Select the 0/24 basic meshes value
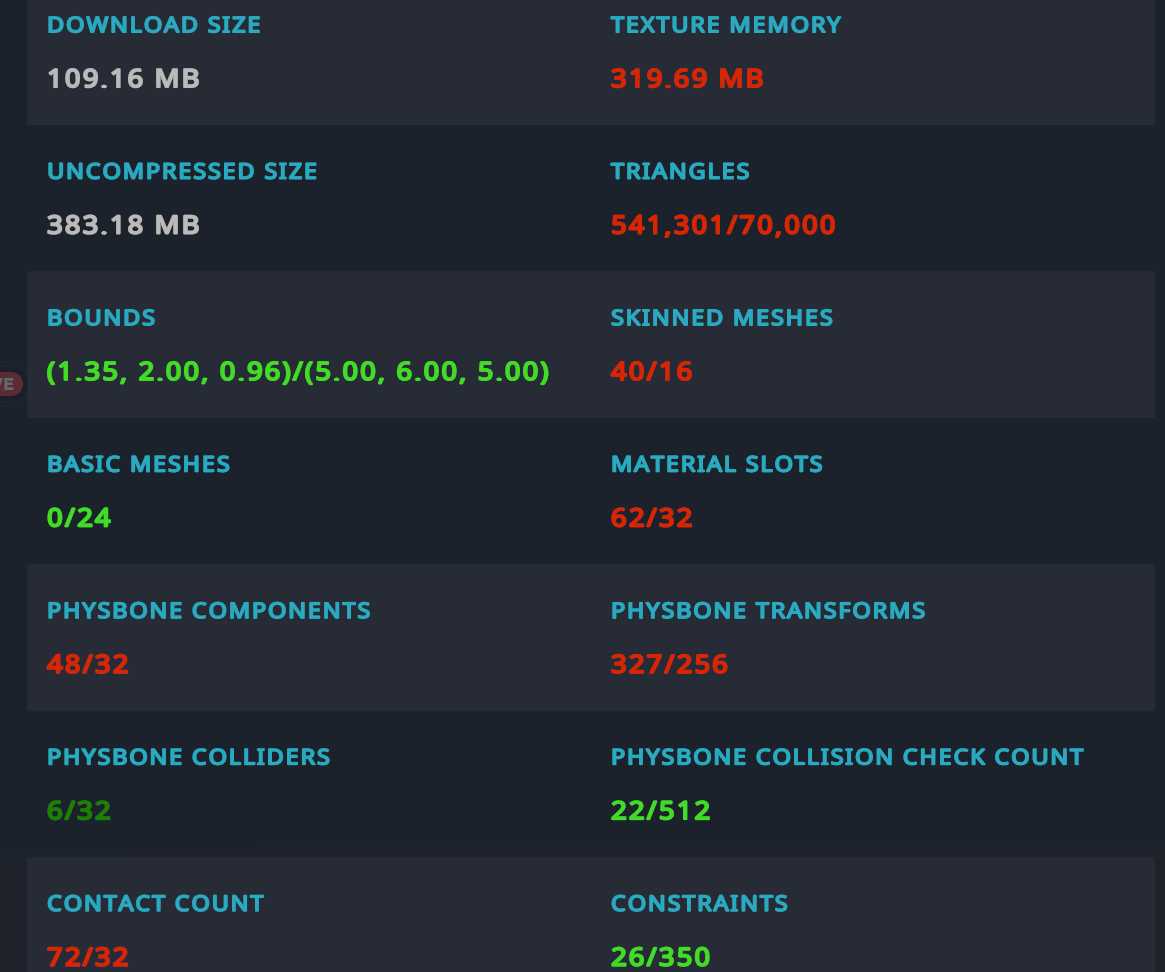Image resolution: width=1165 pixels, height=972 pixels. tap(79, 518)
